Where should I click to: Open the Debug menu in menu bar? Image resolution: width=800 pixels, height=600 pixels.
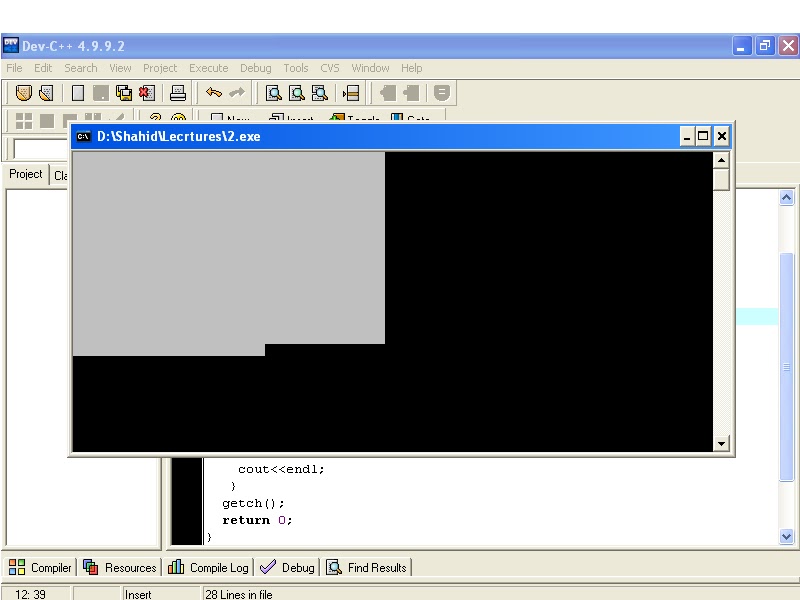point(256,68)
